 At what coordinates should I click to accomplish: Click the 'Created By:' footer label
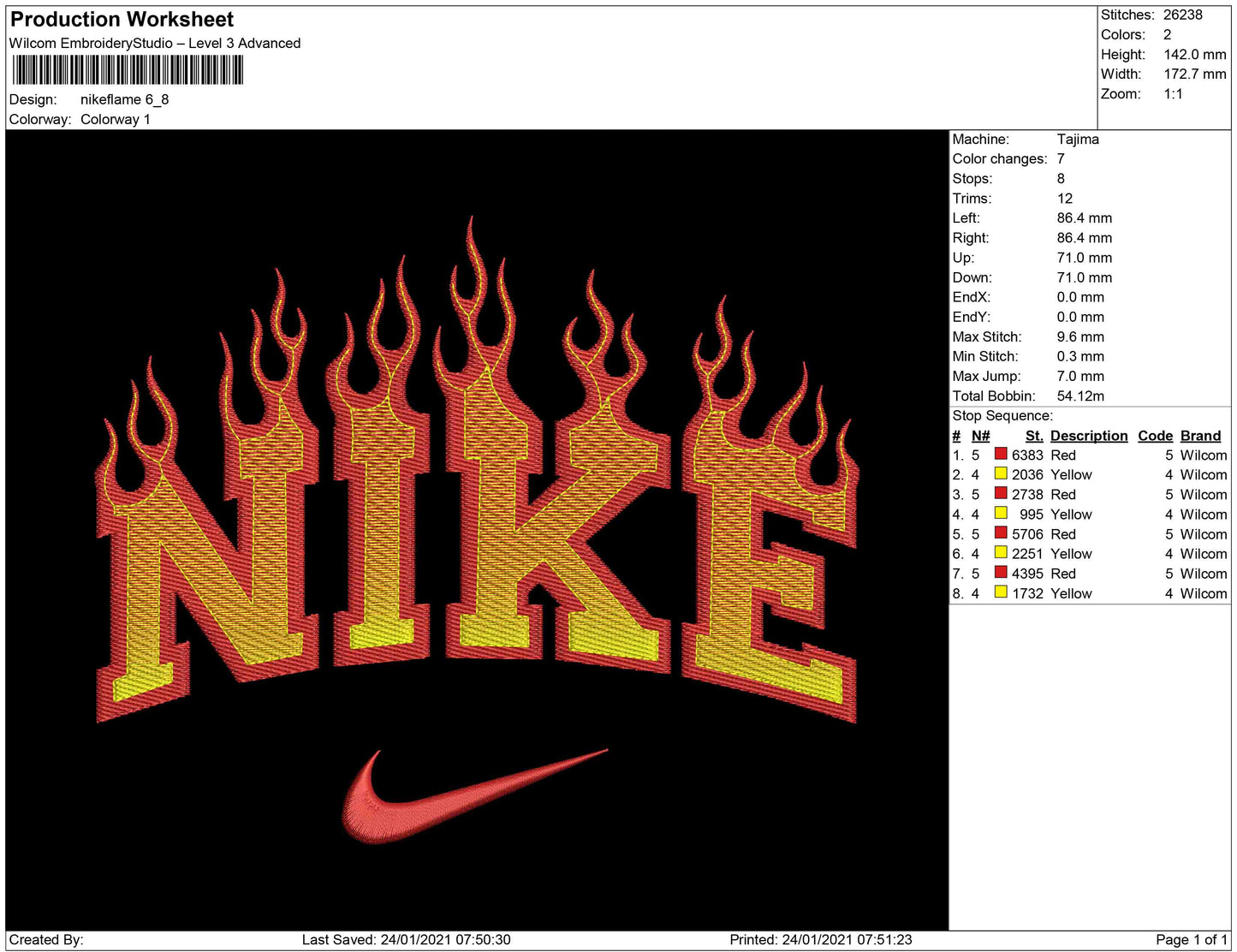pyautogui.click(x=46, y=939)
